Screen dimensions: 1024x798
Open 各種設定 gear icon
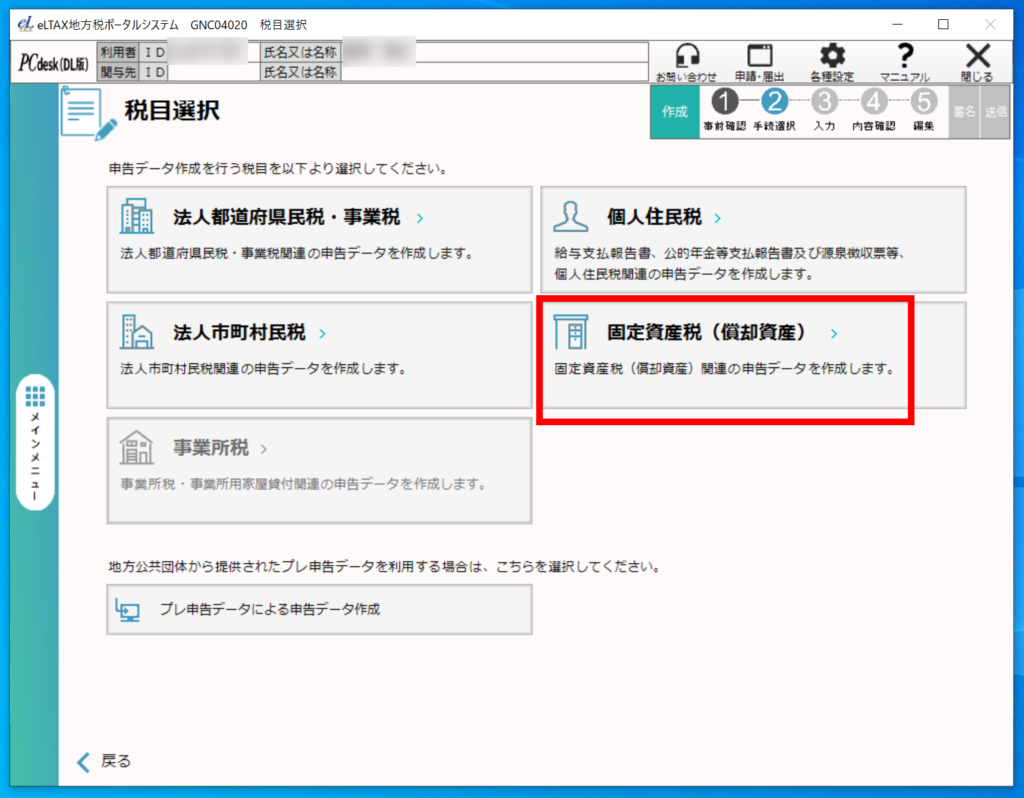[x=831, y=56]
